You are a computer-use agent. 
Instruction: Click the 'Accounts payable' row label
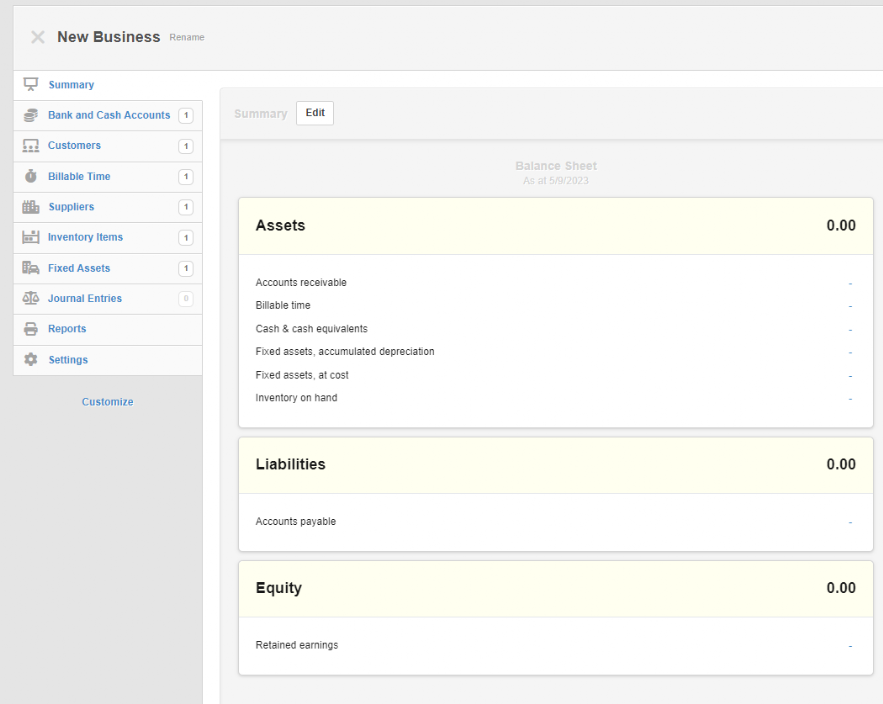[296, 522]
